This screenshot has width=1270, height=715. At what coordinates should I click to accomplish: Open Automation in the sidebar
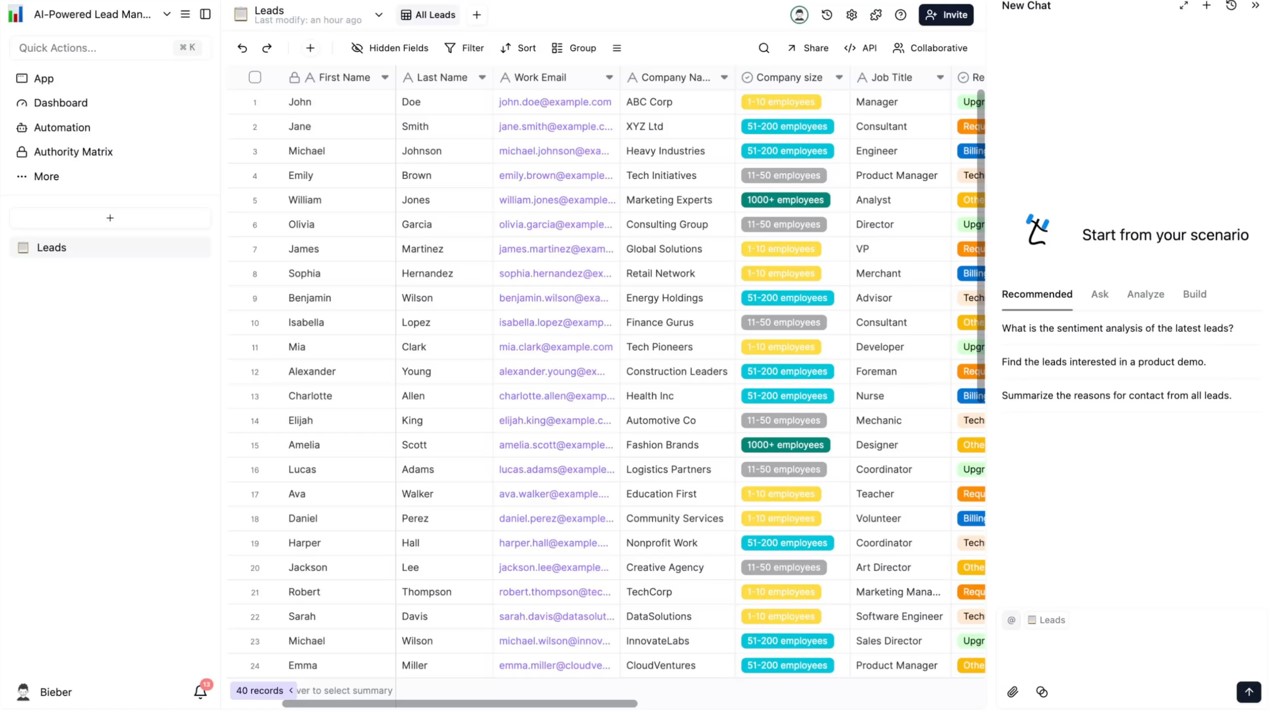point(62,127)
